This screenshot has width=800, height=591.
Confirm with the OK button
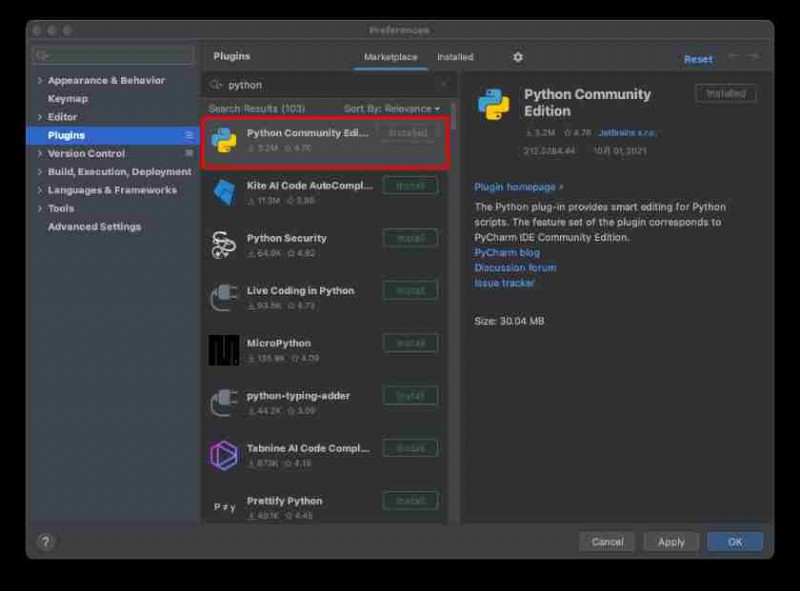(x=735, y=542)
